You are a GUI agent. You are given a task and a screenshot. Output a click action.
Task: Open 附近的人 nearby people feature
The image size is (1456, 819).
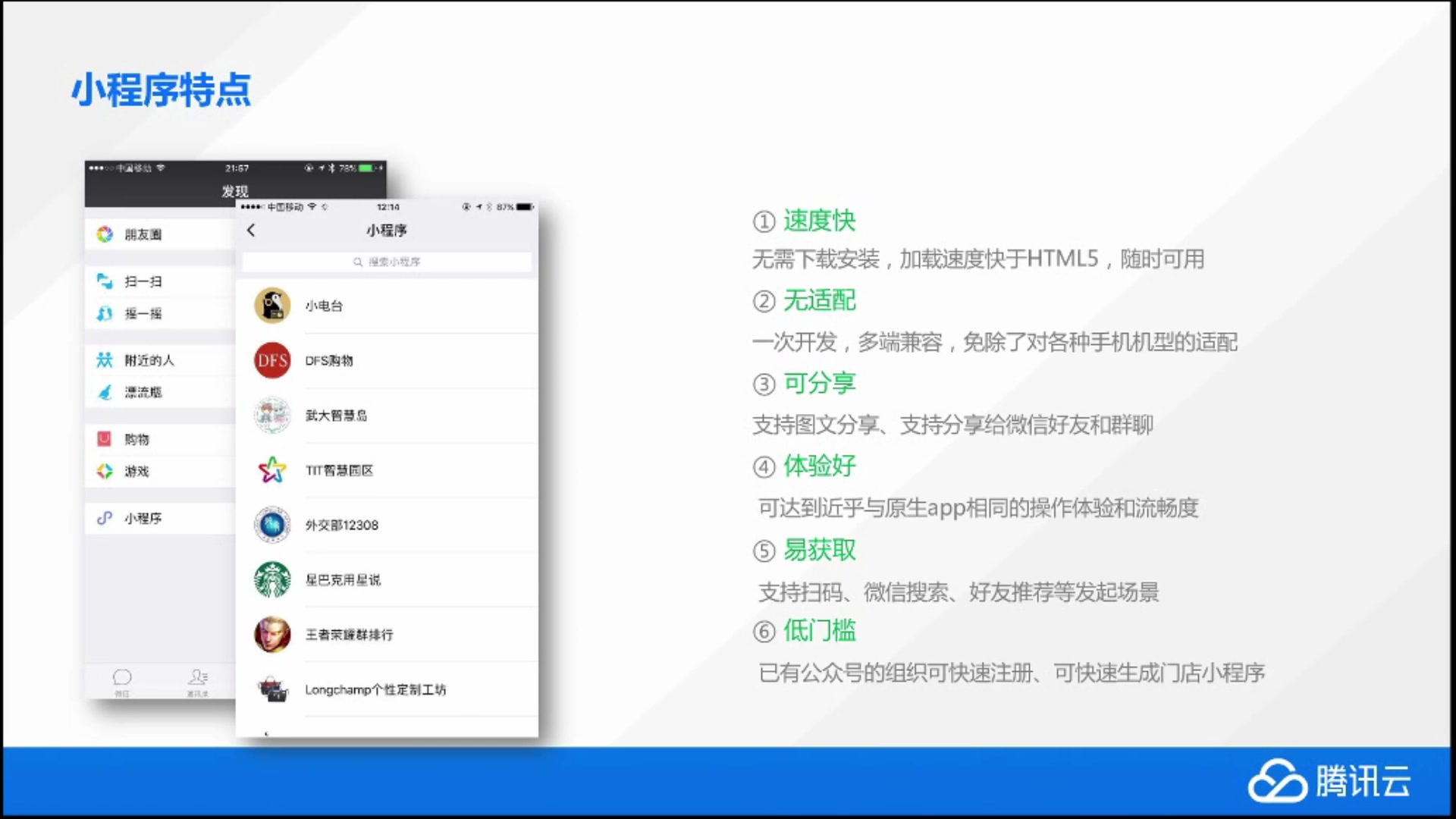pyautogui.click(x=104, y=360)
